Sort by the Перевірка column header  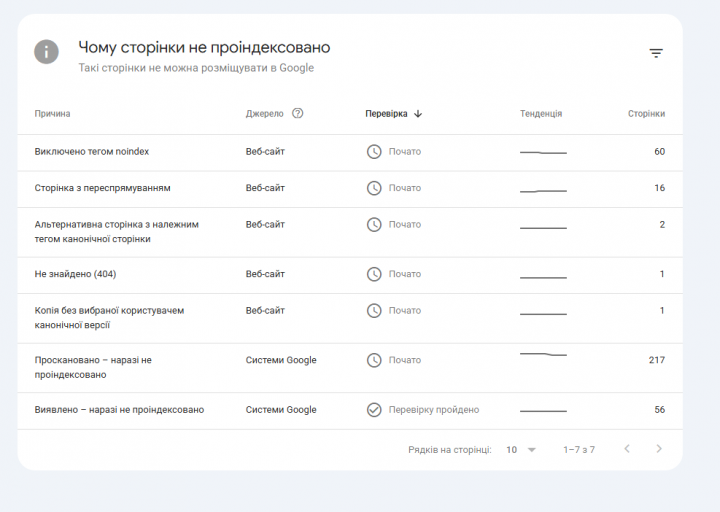pos(386,113)
